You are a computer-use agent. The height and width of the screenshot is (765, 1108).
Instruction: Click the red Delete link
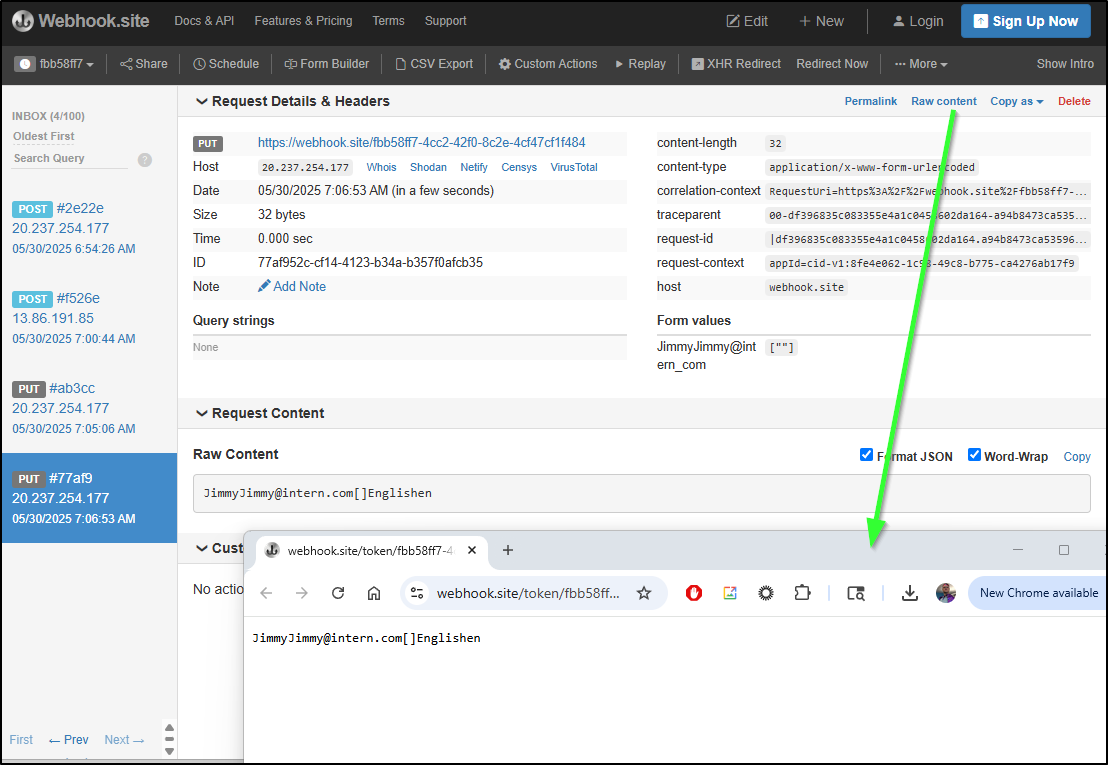(x=1074, y=101)
